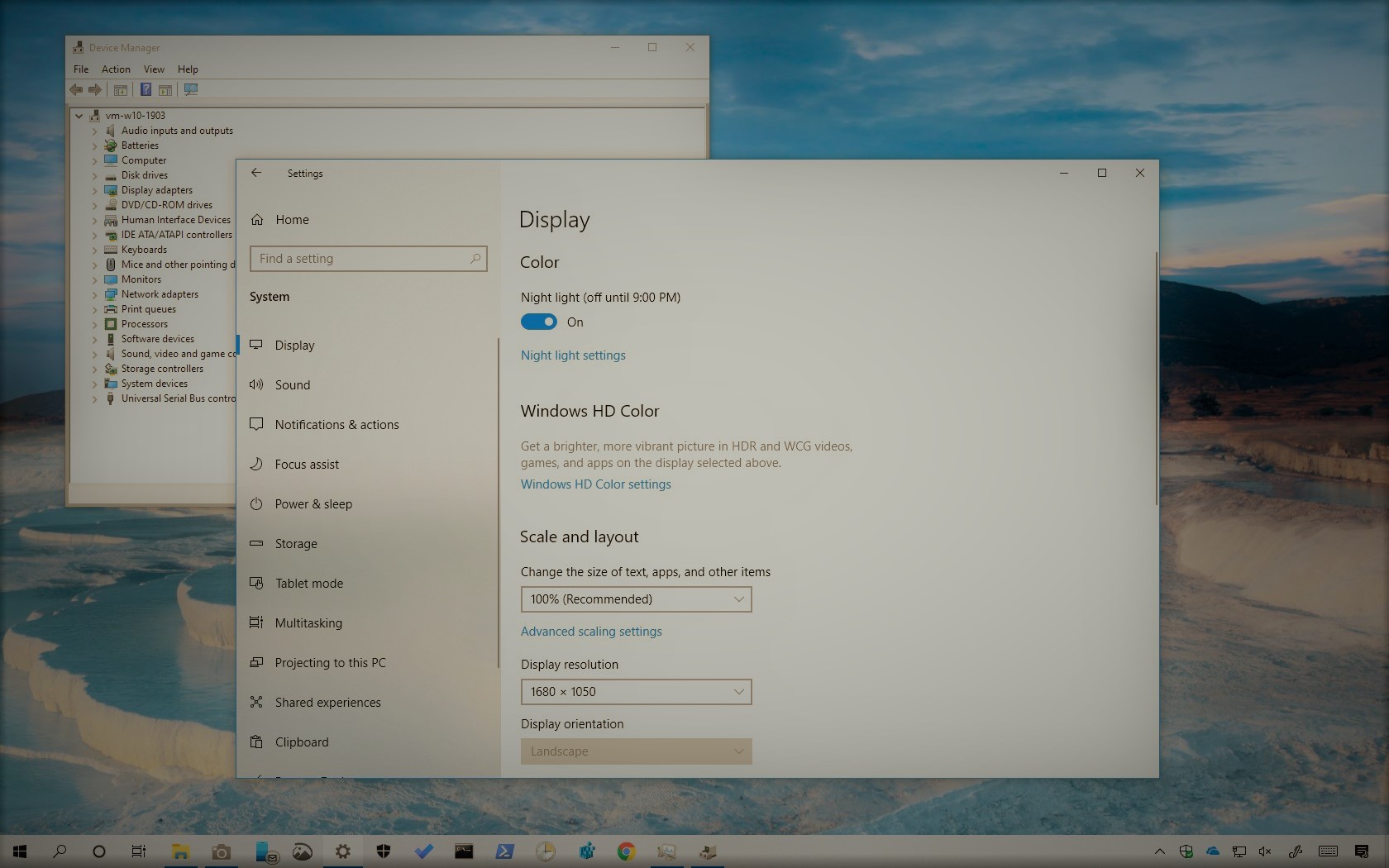The image size is (1389, 868).
Task: Collapse the vm-w10-1903 root node
Action: pyautogui.click(x=79, y=116)
